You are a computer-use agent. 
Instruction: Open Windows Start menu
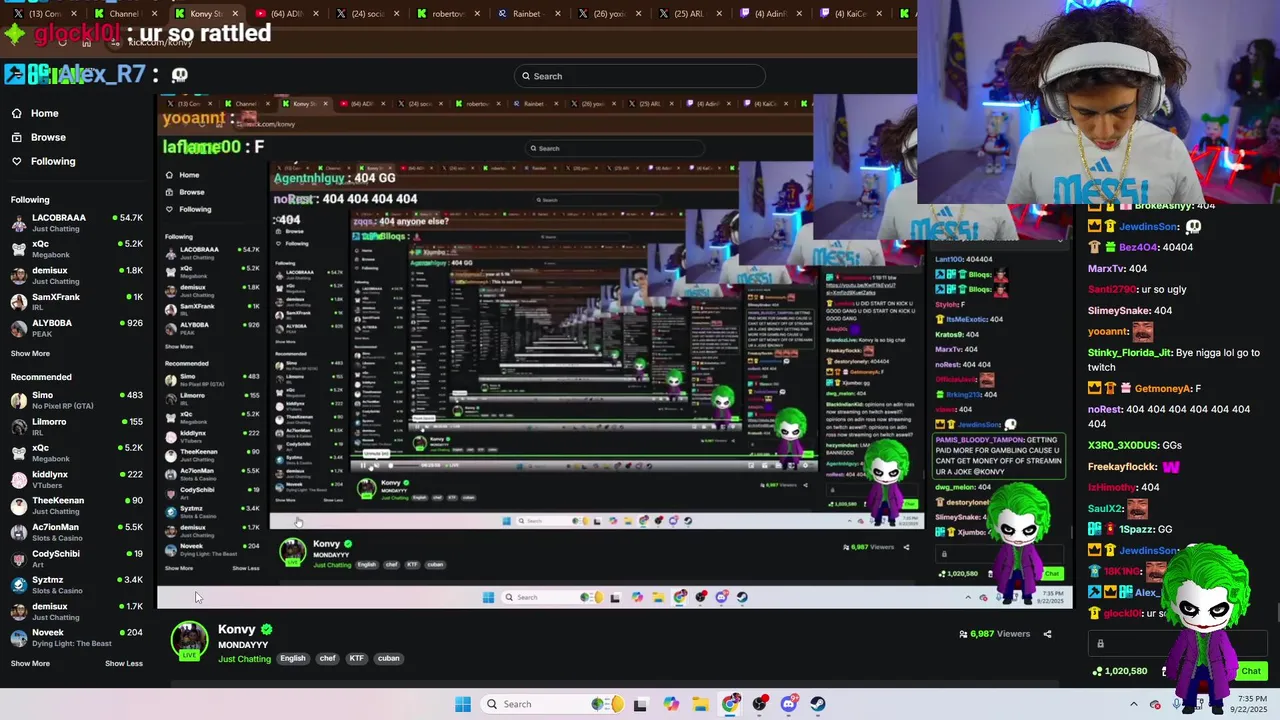click(463, 704)
